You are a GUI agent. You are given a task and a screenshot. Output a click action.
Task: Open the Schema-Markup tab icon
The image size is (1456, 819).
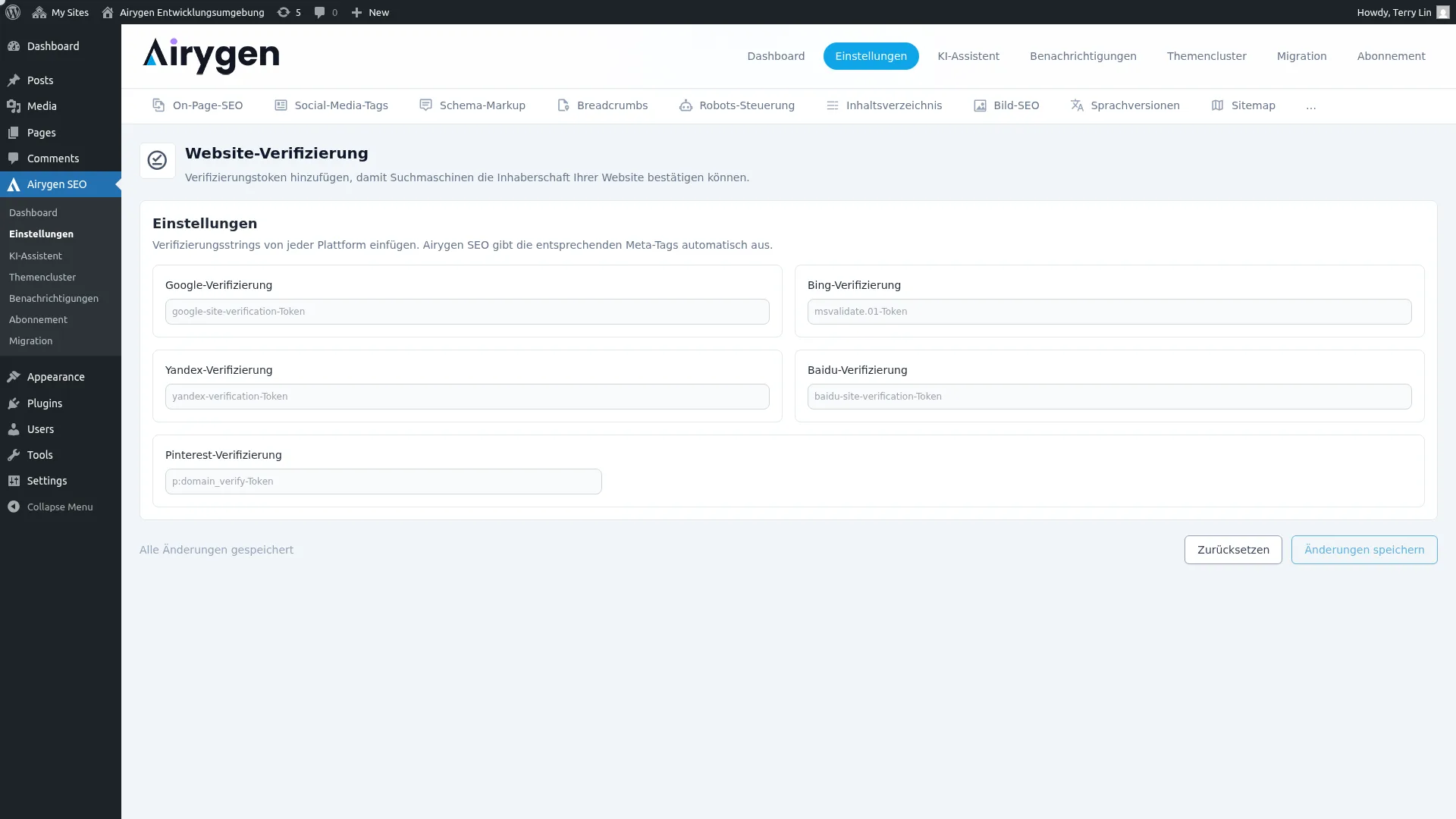pos(425,105)
